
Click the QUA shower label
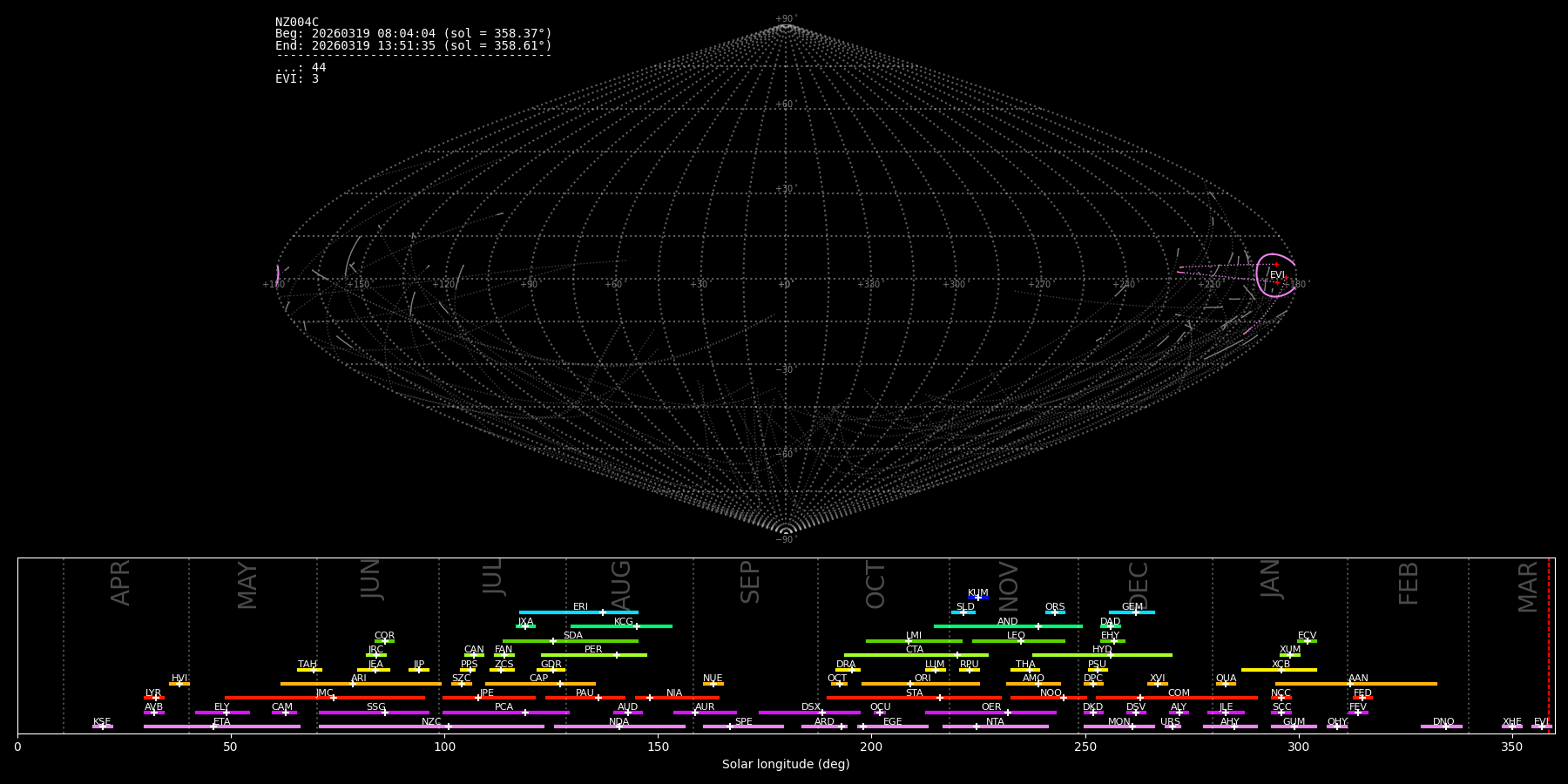pos(1226,679)
